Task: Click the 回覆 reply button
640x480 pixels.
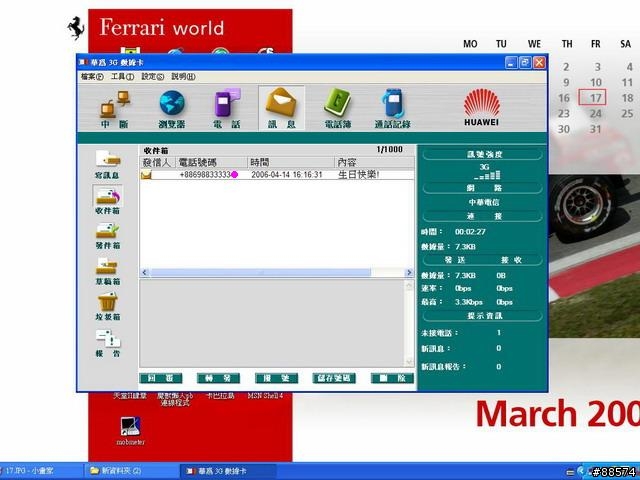Action: 160,378
